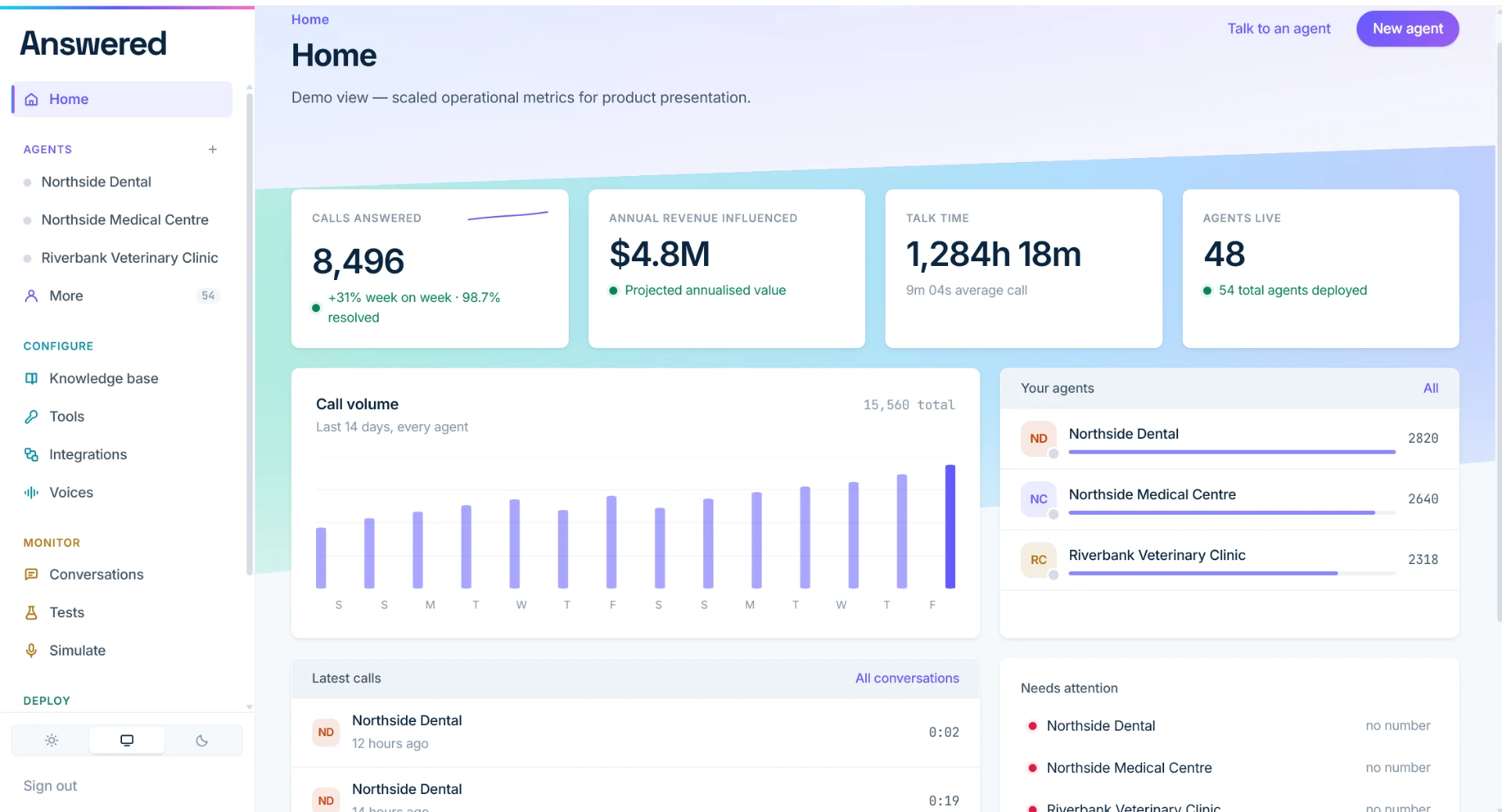Click ND avatar of 12 hours ago call
Viewport: 1502px width, 812px height.
[x=326, y=733]
